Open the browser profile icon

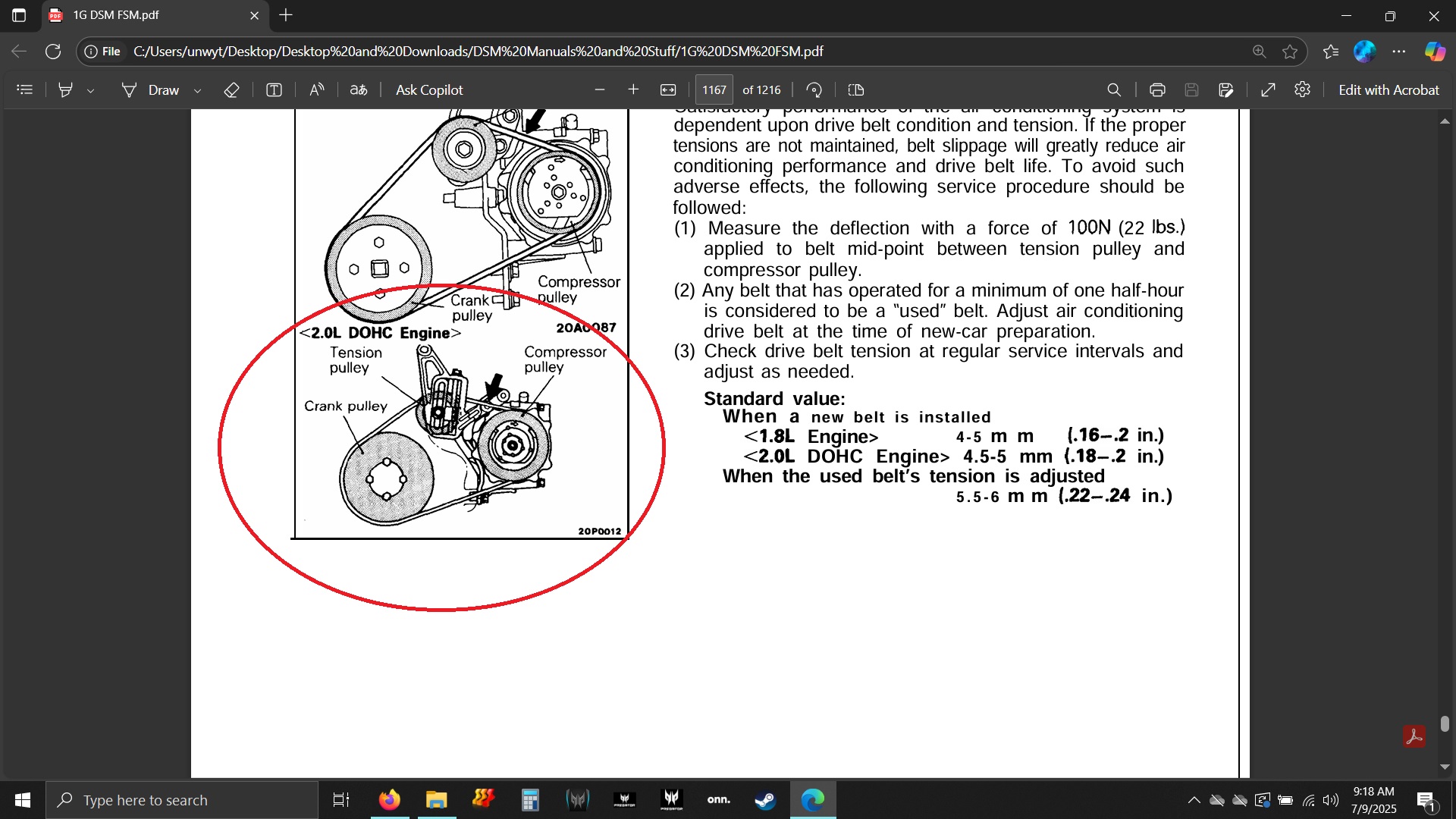point(1365,52)
